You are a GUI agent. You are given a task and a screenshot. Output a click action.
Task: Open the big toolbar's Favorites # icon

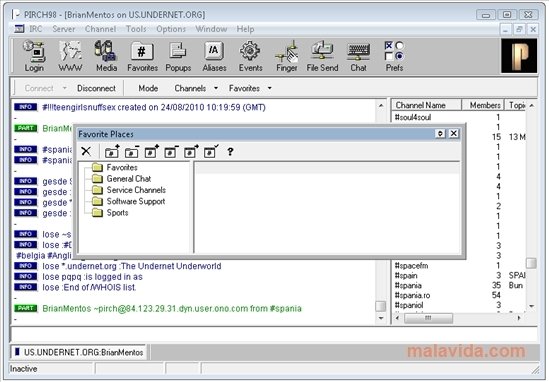click(x=142, y=56)
